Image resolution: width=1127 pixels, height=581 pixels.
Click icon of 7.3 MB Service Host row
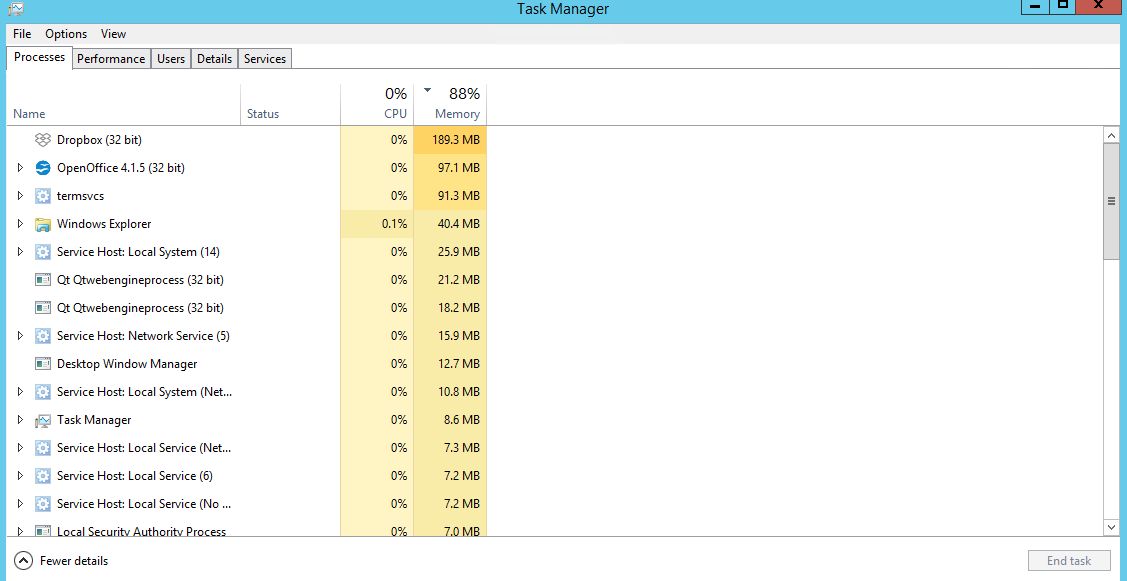43,448
